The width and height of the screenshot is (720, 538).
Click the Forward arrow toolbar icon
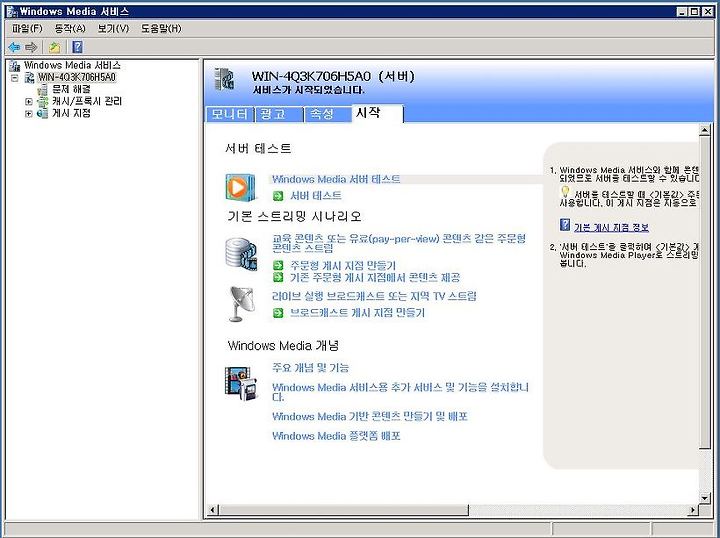pyautogui.click(x=31, y=47)
